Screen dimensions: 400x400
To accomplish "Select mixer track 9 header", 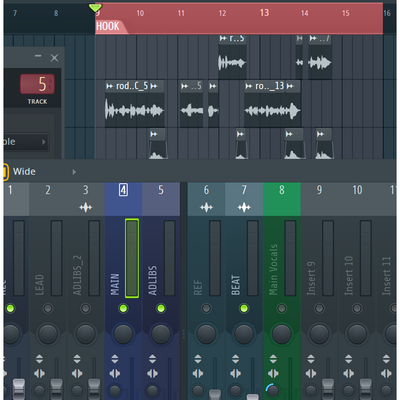I will pyautogui.click(x=319, y=199).
